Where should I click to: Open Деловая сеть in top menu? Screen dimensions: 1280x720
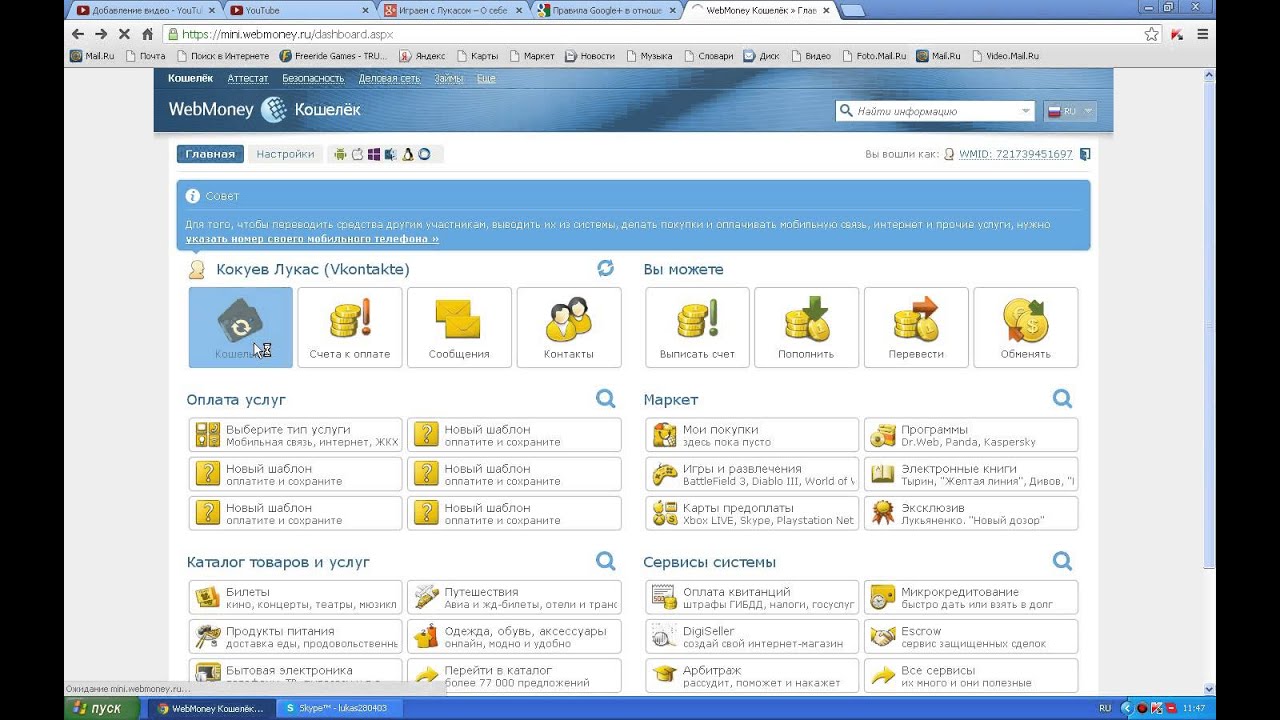(389, 78)
